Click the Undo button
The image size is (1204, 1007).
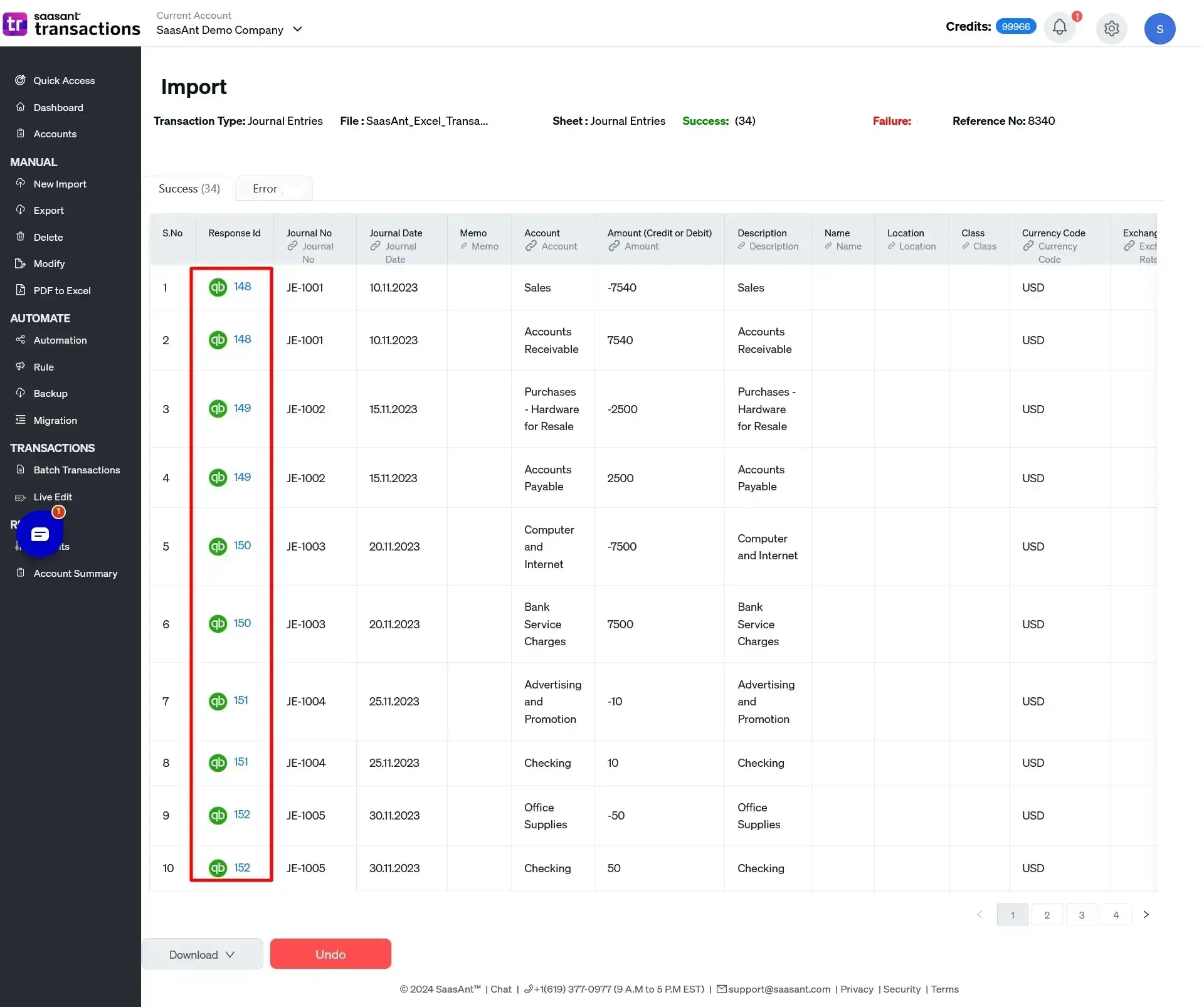(x=330, y=953)
